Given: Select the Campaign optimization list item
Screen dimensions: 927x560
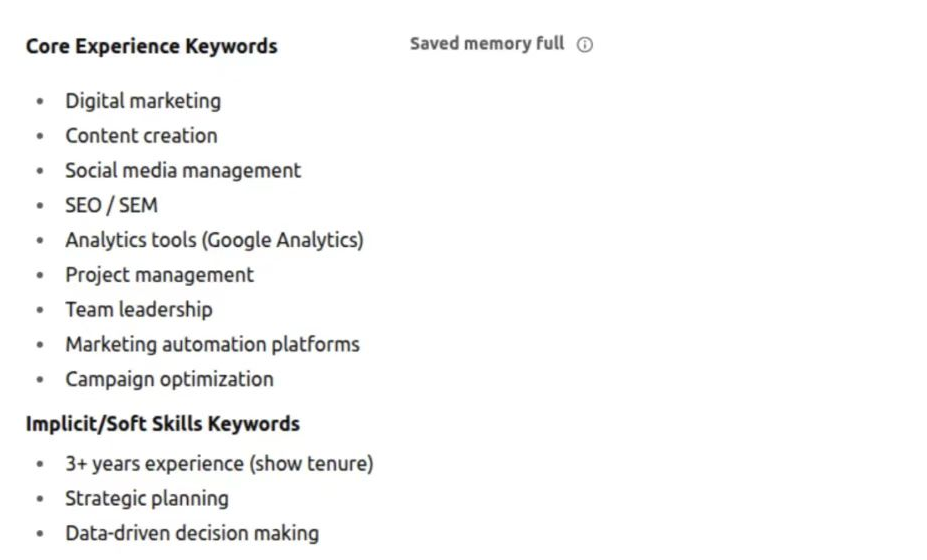Looking at the screenshot, I should (x=170, y=380).
